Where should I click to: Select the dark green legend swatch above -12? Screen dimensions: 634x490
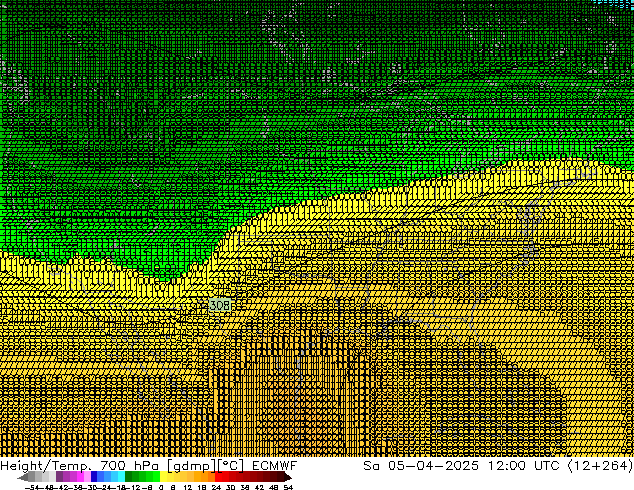129,477
